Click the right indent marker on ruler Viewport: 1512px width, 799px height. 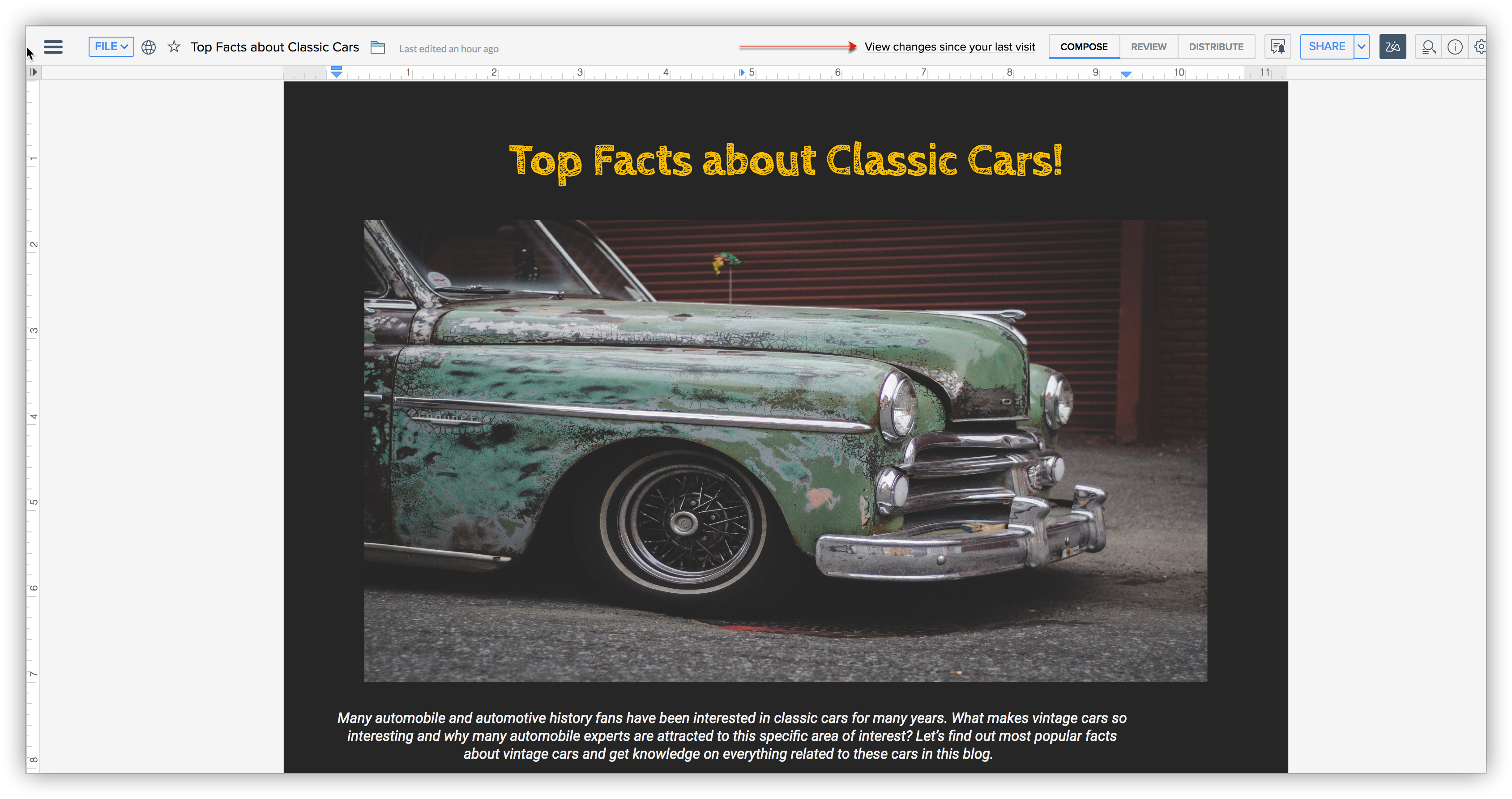(x=1126, y=74)
